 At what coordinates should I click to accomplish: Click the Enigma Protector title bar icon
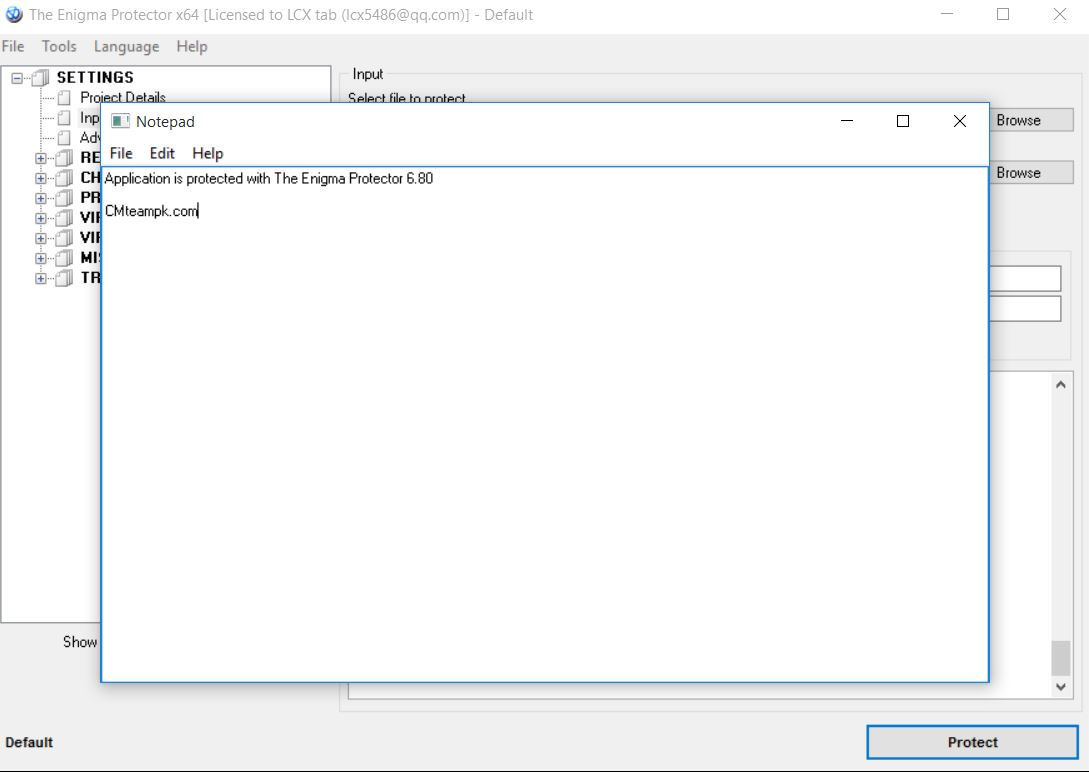[x=13, y=15]
